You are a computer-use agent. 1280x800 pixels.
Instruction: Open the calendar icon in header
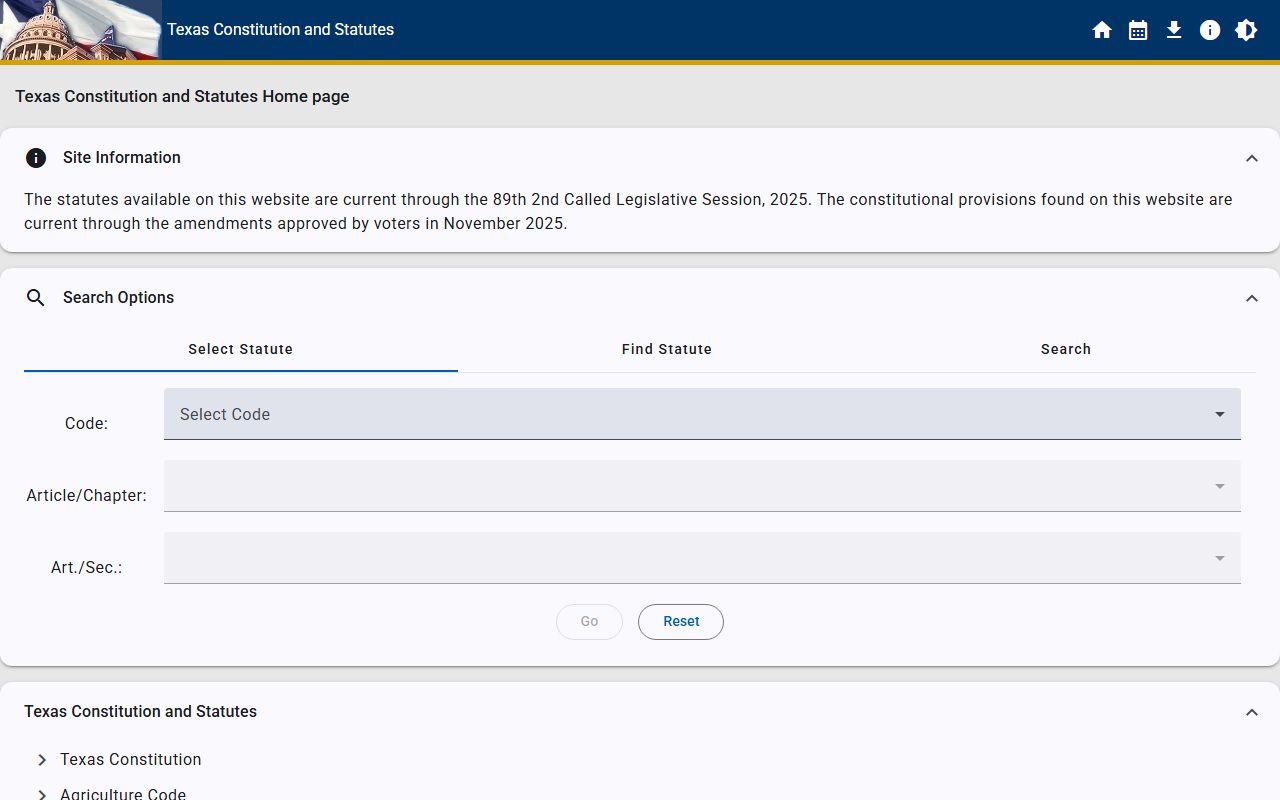click(x=1138, y=30)
